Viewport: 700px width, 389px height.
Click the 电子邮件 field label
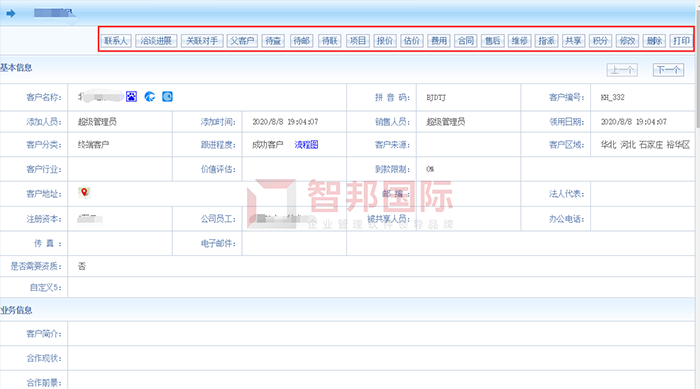click(x=218, y=243)
